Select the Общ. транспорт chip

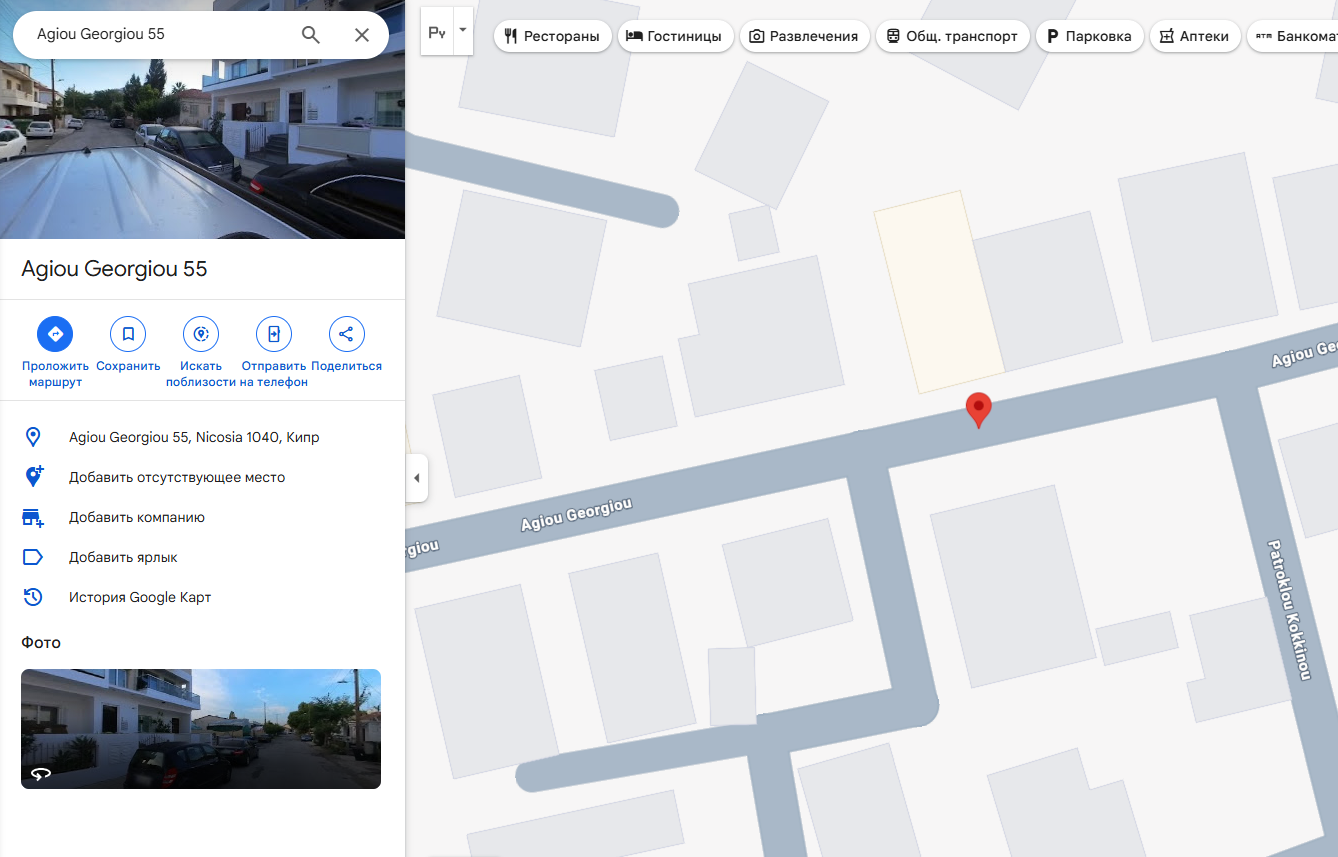(x=953, y=37)
